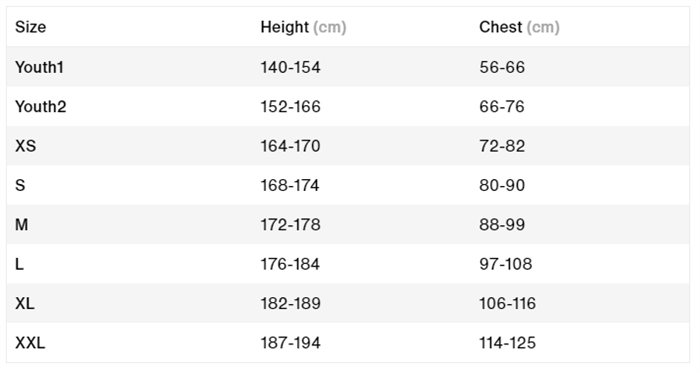Click the 80-90 chest value
Screen dimensions: 700x373
point(502,185)
